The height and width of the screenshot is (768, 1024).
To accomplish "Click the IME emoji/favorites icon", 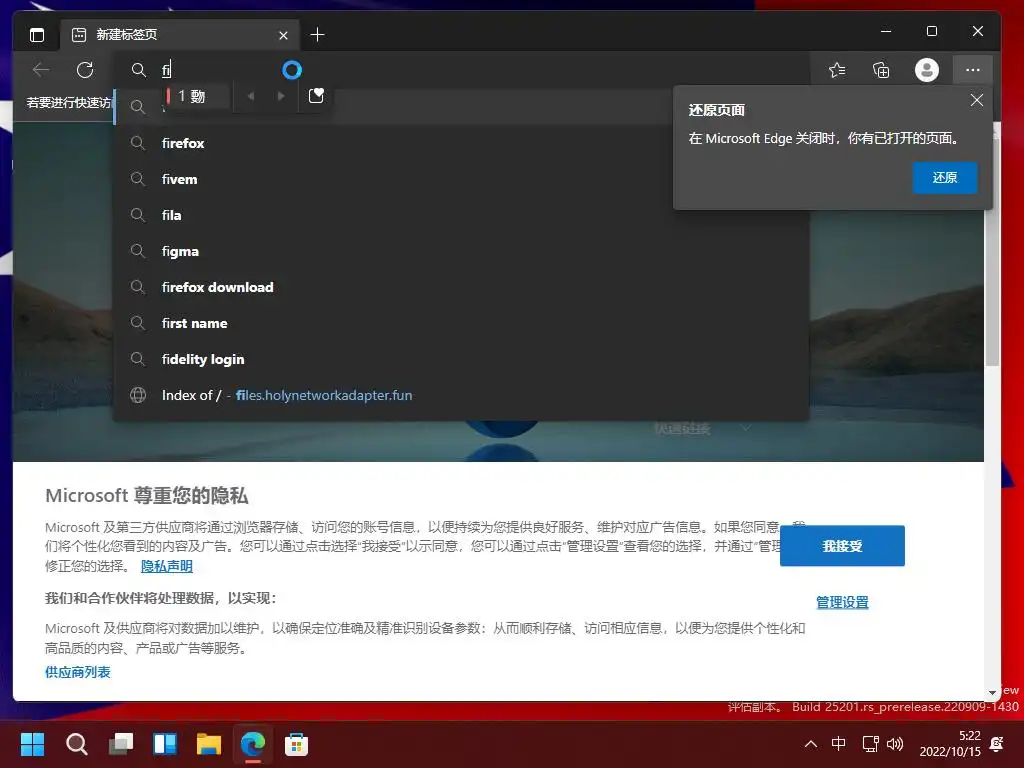I will click(x=316, y=96).
